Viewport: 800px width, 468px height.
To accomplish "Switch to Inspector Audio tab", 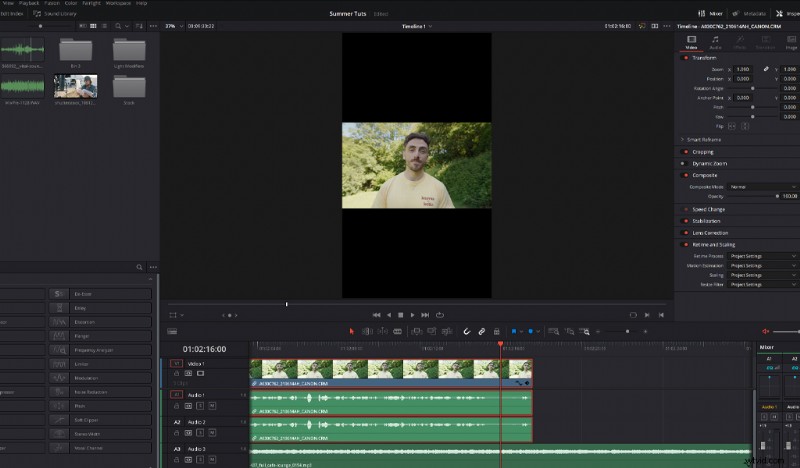I will pyautogui.click(x=715, y=42).
